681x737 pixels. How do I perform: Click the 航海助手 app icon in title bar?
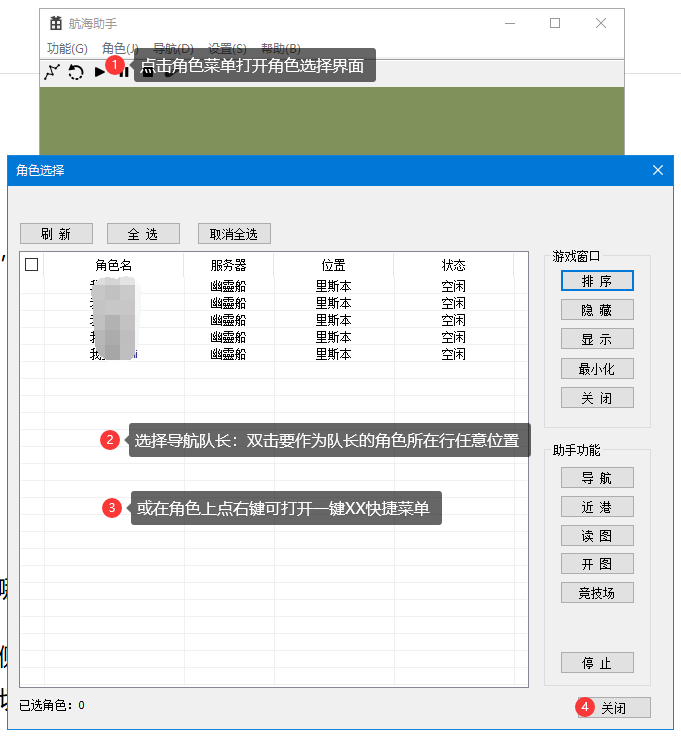click(56, 23)
